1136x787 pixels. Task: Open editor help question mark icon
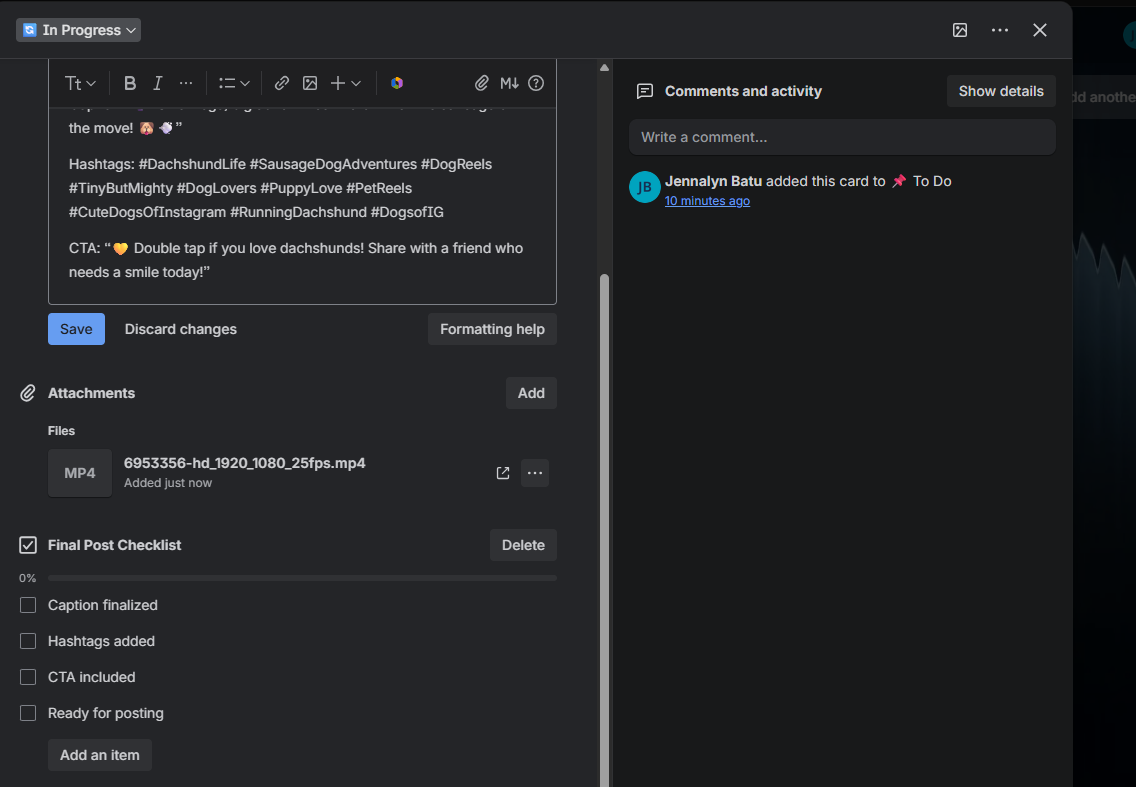(x=536, y=83)
